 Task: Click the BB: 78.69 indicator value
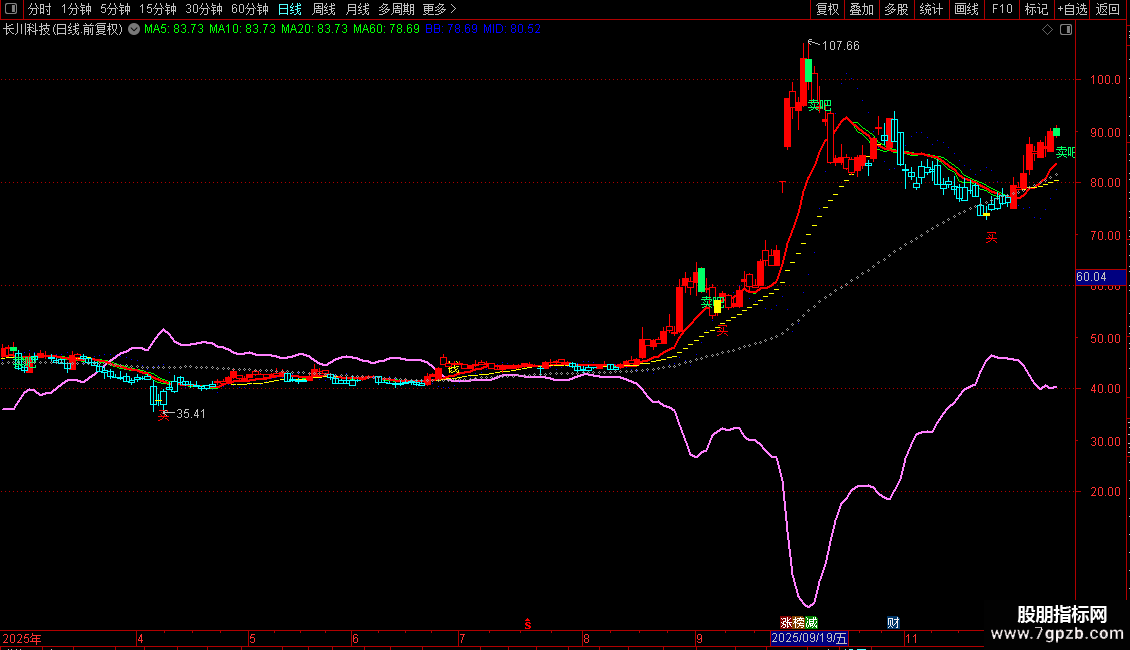point(451,29)
